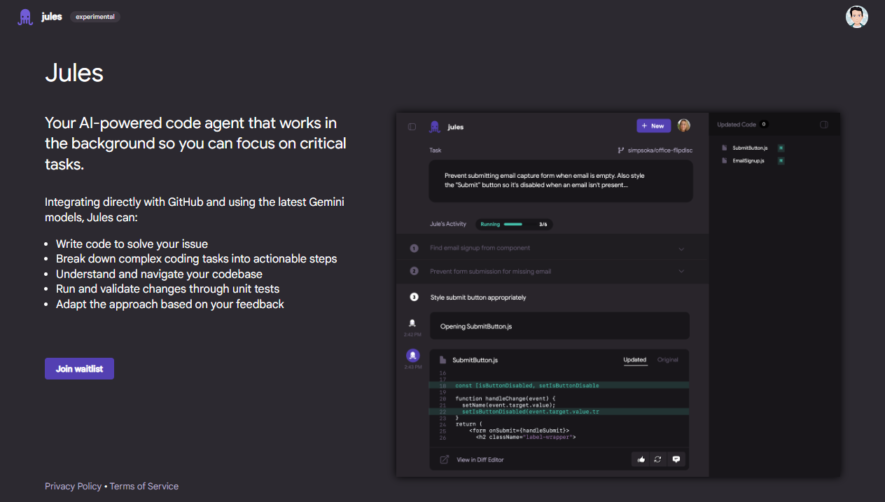Click the step 3 number badge
The width and height of the screenshot is (885, 502).
[x=414, y=297]
